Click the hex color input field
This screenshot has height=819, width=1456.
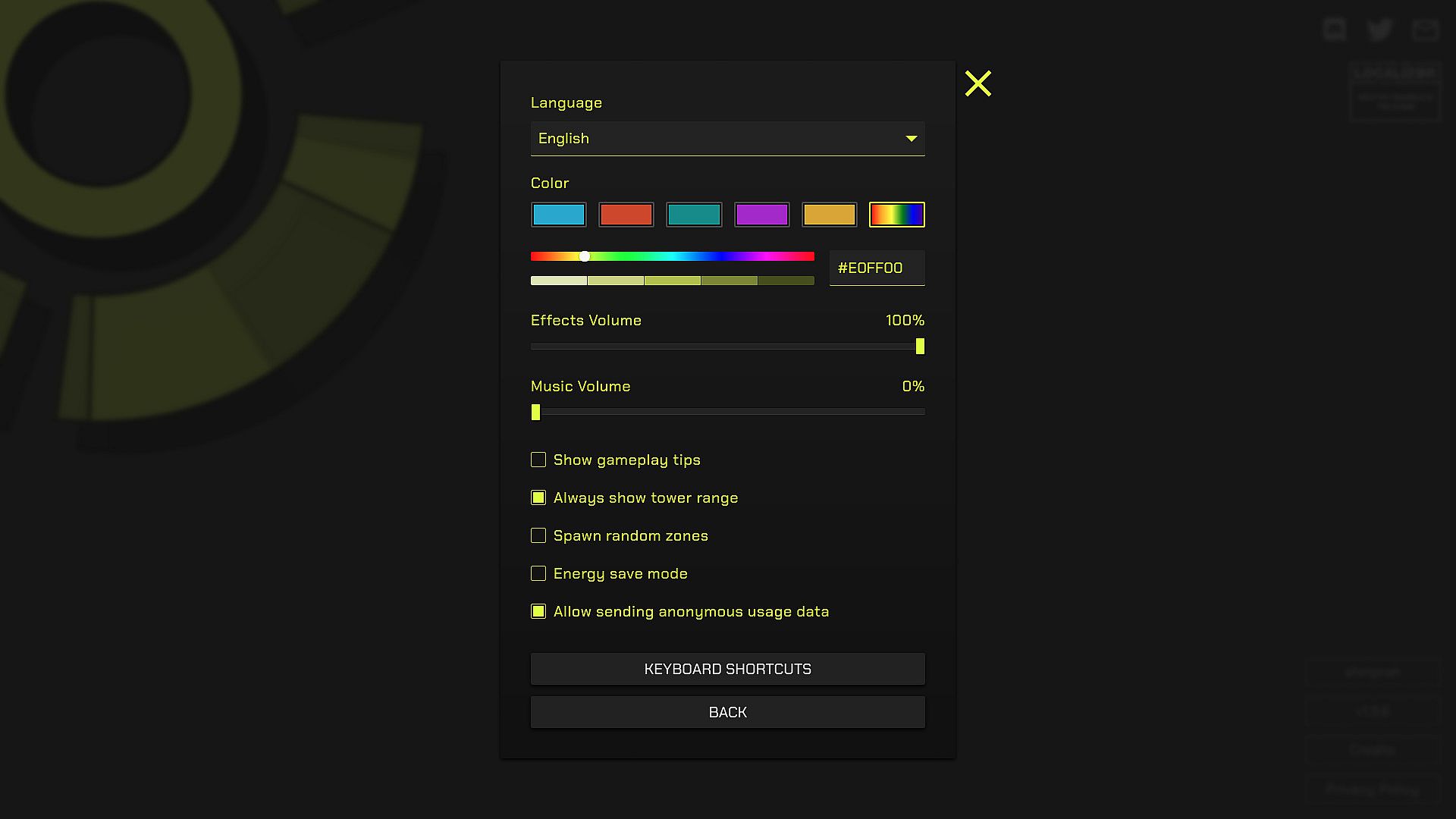point(877,268)
